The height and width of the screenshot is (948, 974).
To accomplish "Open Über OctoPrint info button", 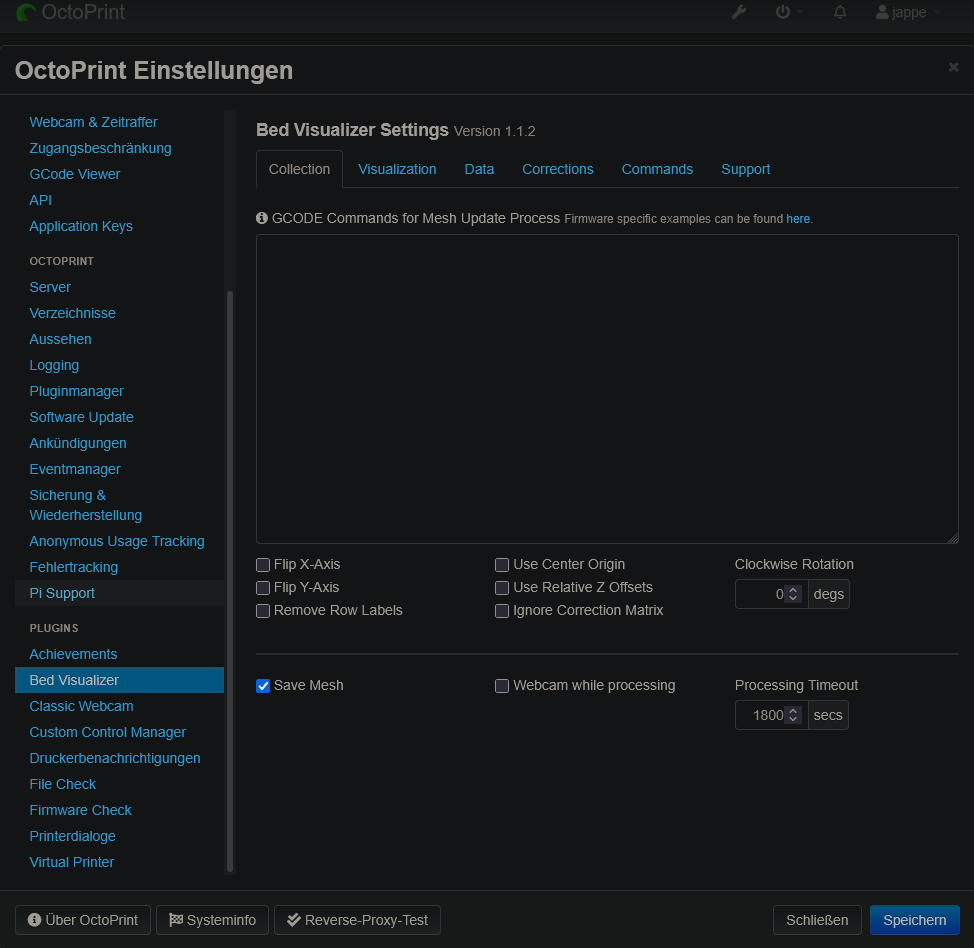I will (x=83, y=920).
